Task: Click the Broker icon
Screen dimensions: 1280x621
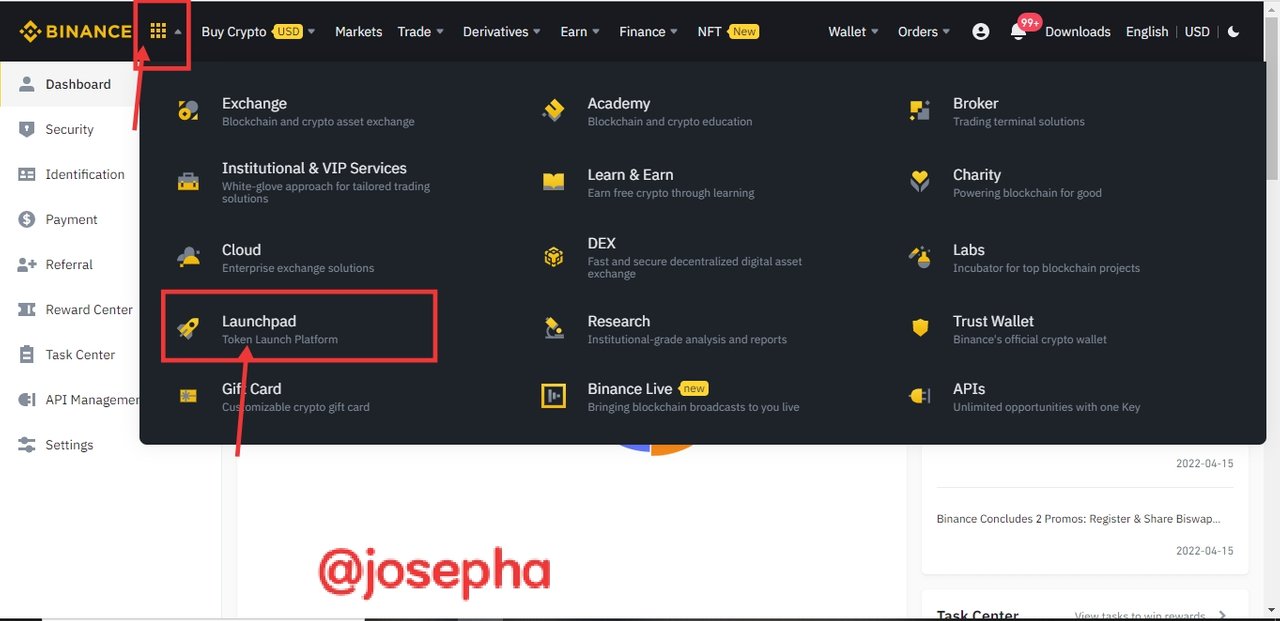Action: (x=919, y=111)
